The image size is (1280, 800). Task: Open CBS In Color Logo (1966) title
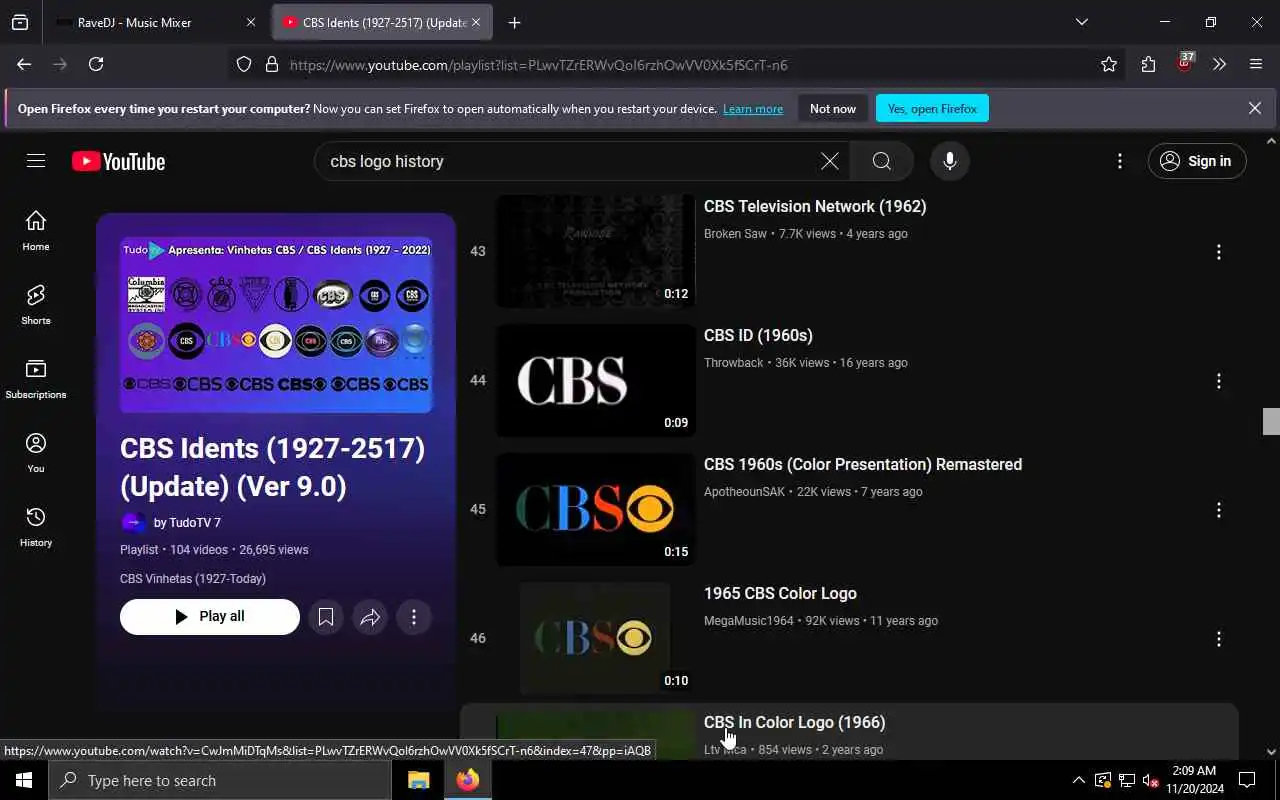click(794, 722)
